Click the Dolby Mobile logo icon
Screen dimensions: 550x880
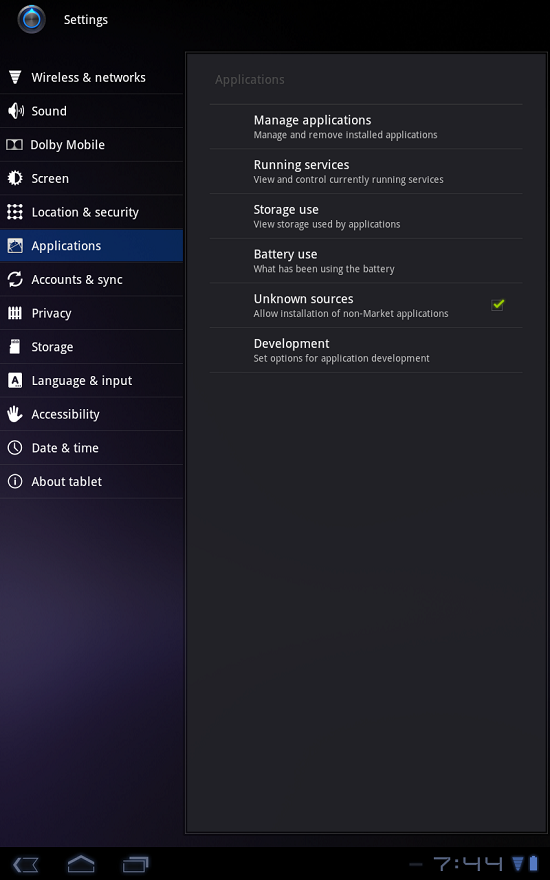point(15,144)
